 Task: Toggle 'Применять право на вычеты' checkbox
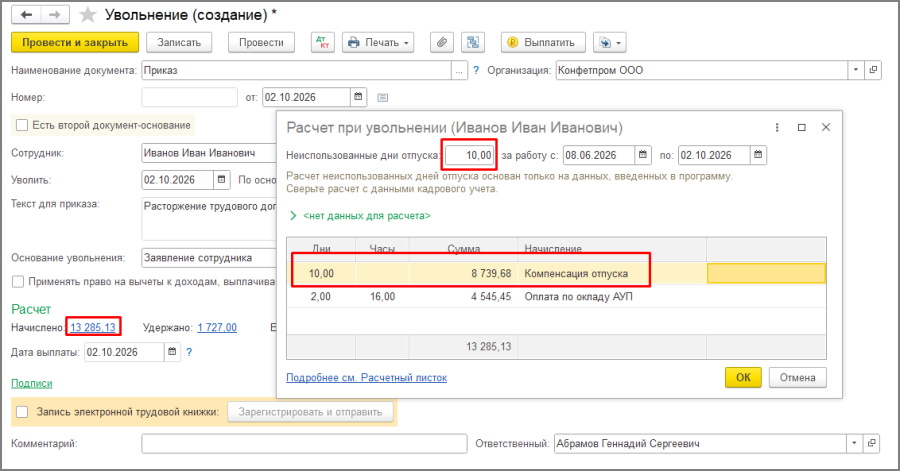click(x=18, y=282)
